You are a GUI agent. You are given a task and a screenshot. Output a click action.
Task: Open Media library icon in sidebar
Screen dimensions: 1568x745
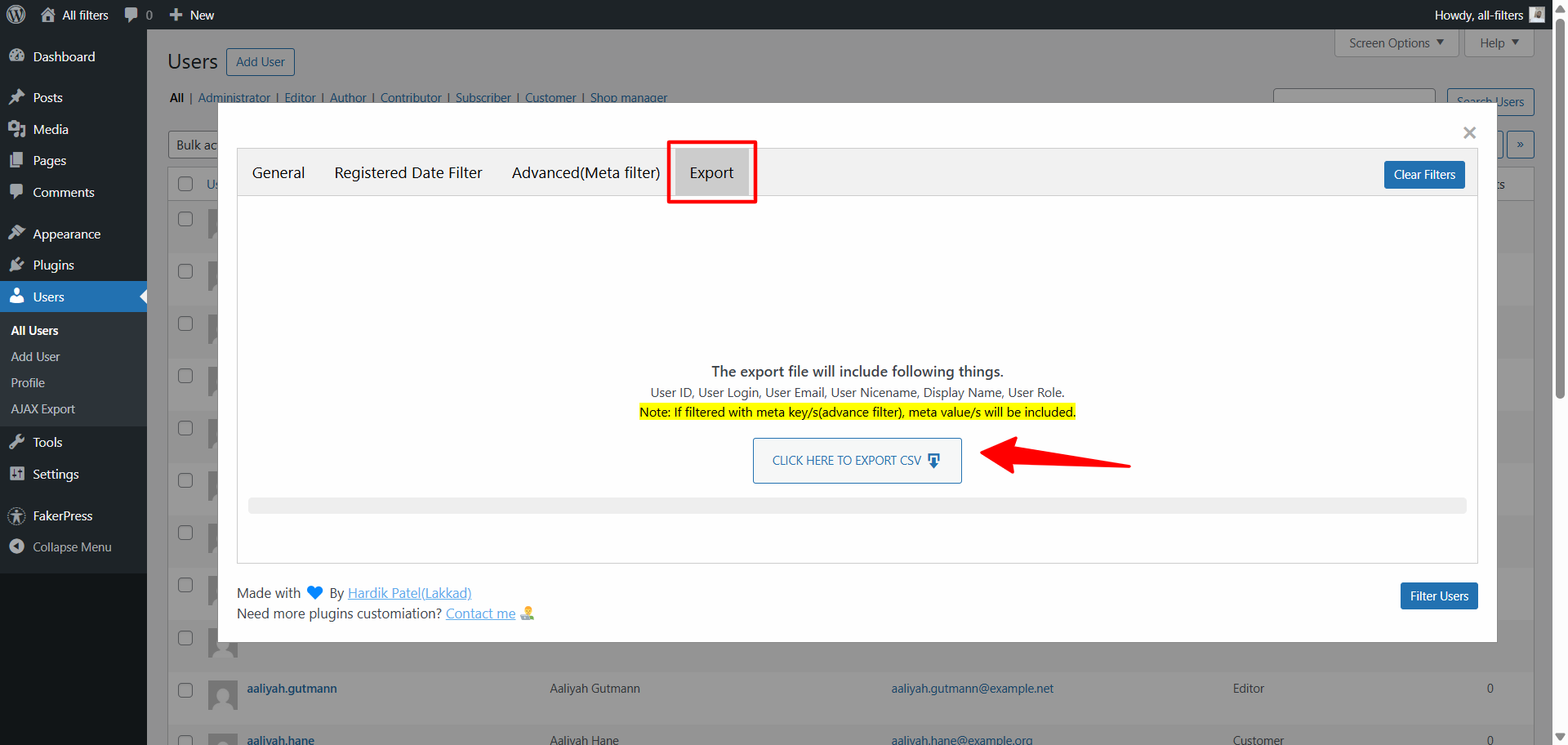[x=17, y=129]
